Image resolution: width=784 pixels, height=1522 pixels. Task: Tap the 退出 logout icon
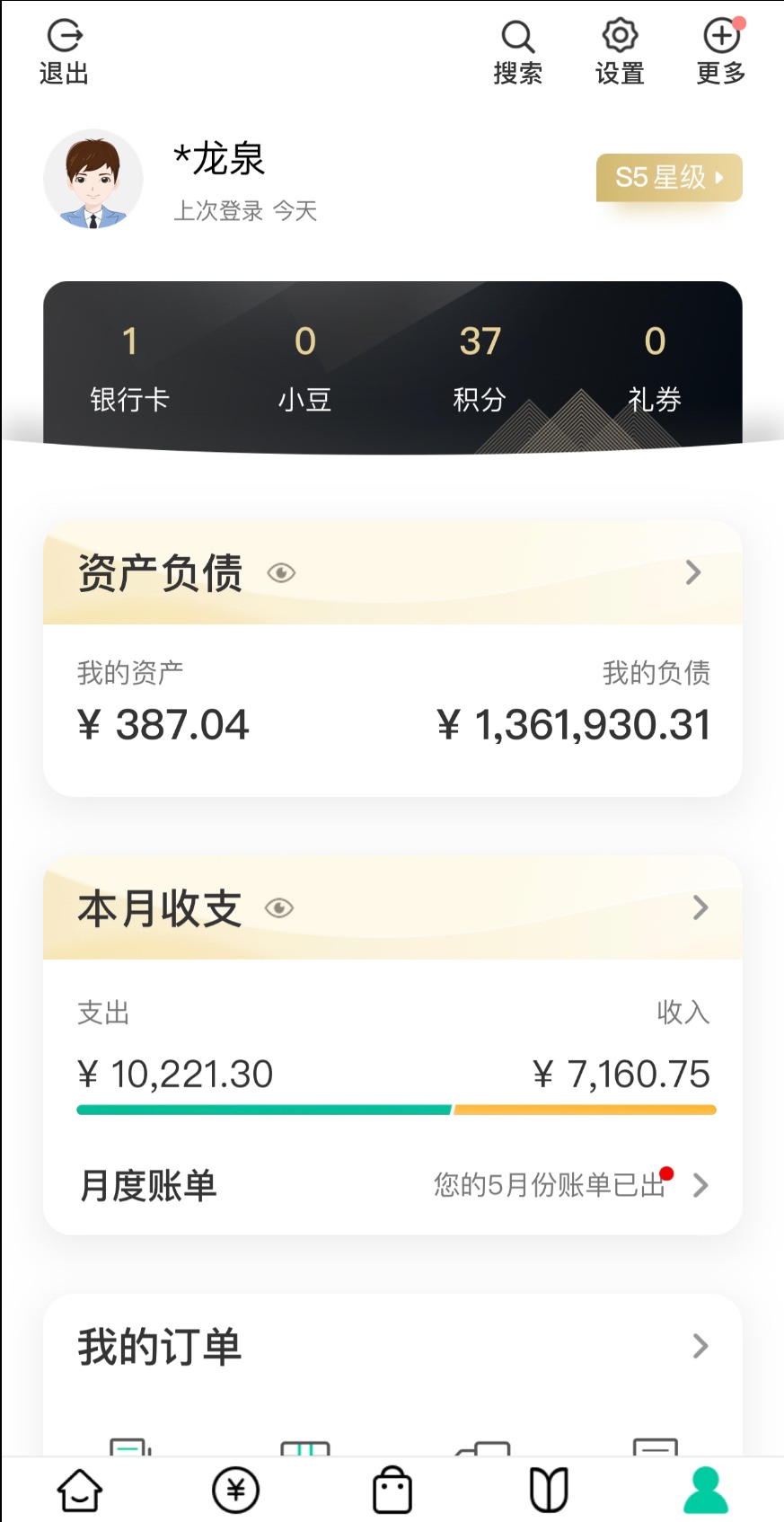(65, 37)
